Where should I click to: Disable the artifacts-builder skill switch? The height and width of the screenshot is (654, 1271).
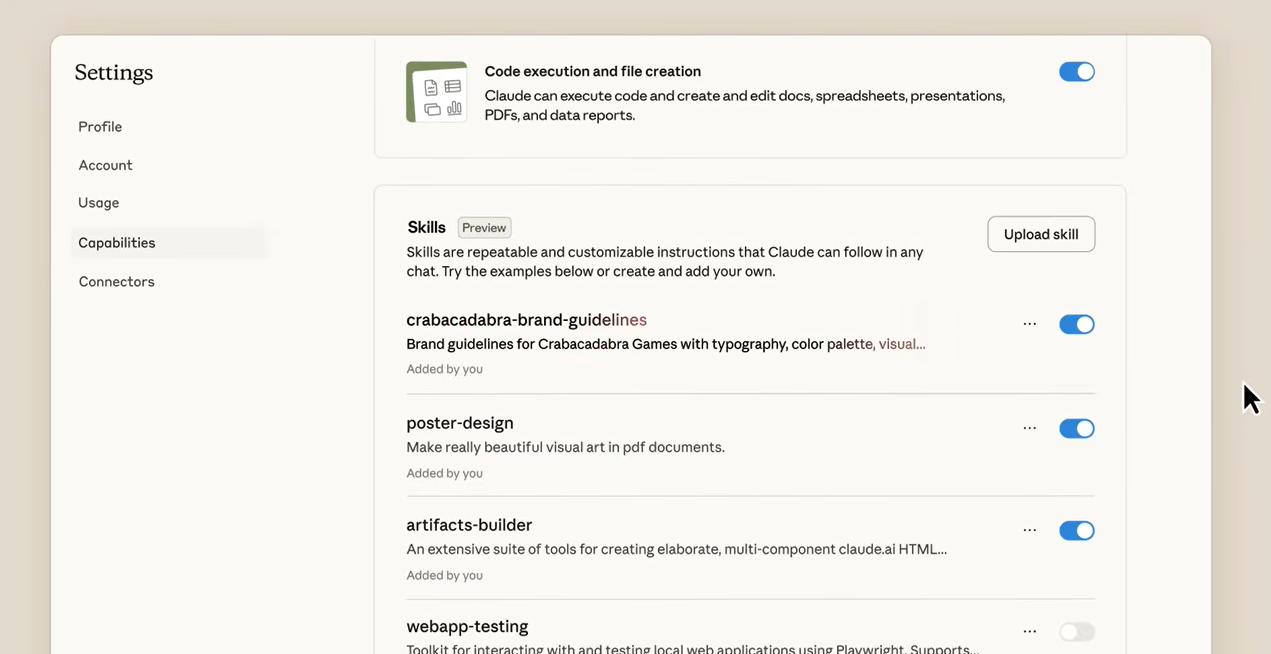click(1076, 530)
